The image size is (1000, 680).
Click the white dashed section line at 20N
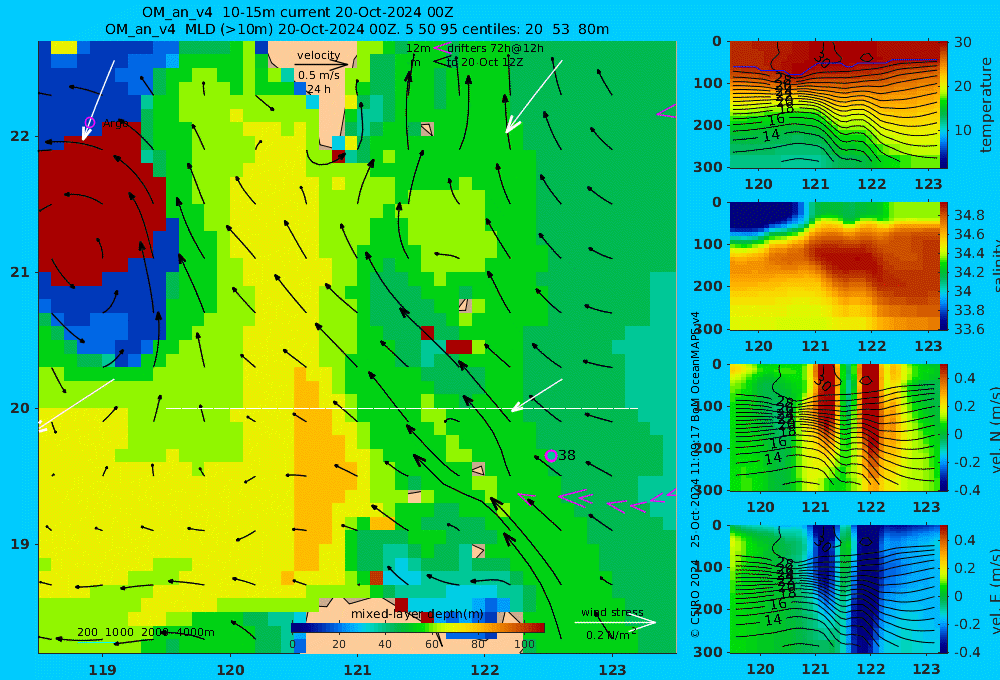[x=402, y=408]
